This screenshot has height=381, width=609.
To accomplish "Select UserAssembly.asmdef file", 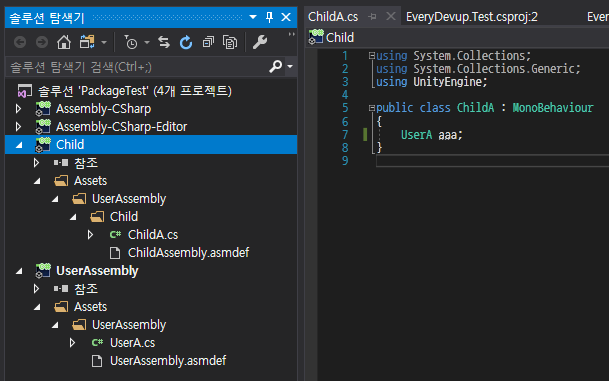I will click(168, 361).
